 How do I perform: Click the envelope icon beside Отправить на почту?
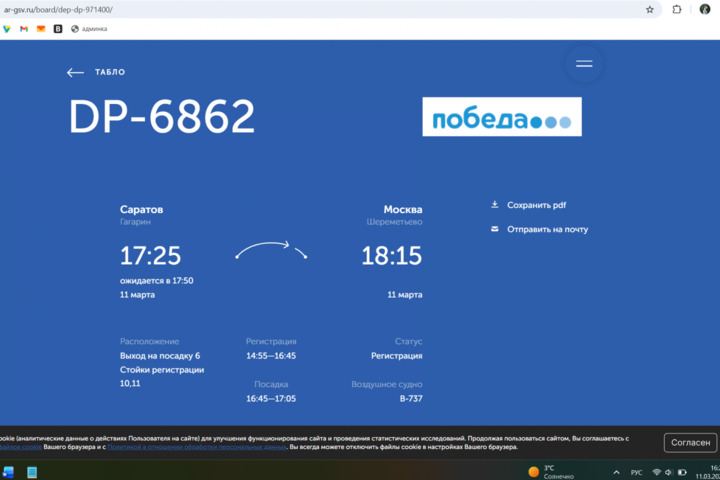point(494,229)
